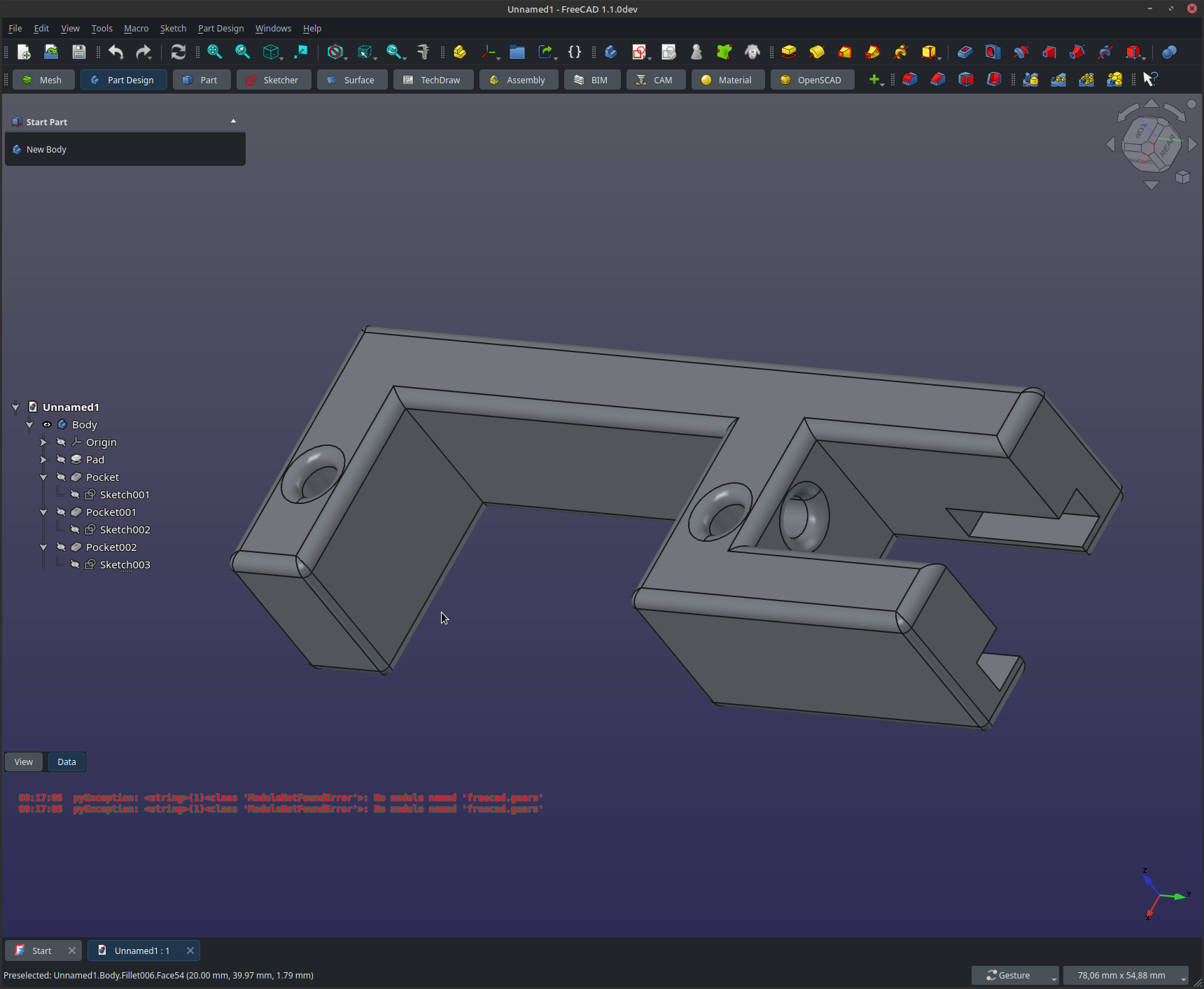Click the navigation cube in the viewport
This screenshot has height=989, width=1204.
(1151, 144)
